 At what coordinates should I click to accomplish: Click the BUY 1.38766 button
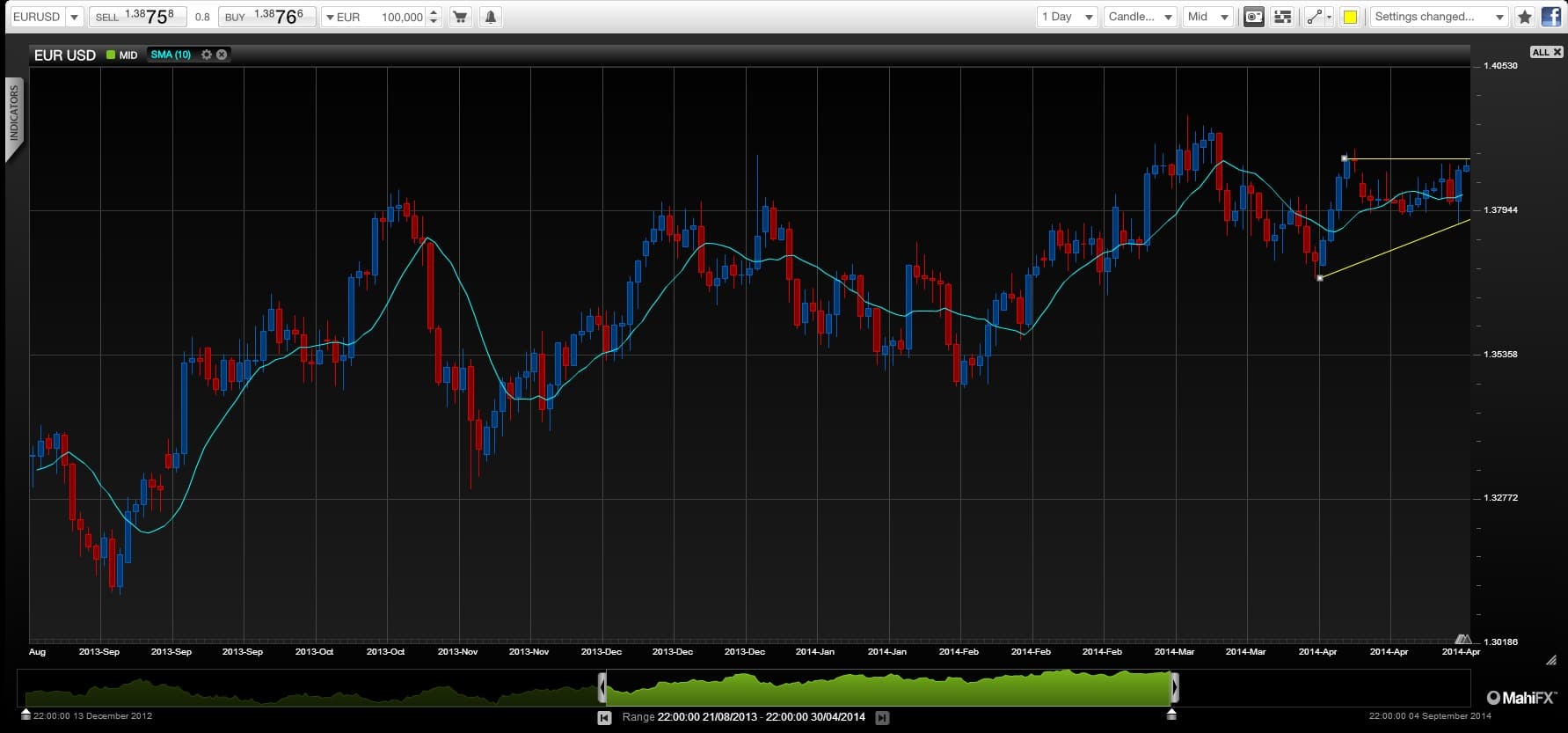coord(266,17)
